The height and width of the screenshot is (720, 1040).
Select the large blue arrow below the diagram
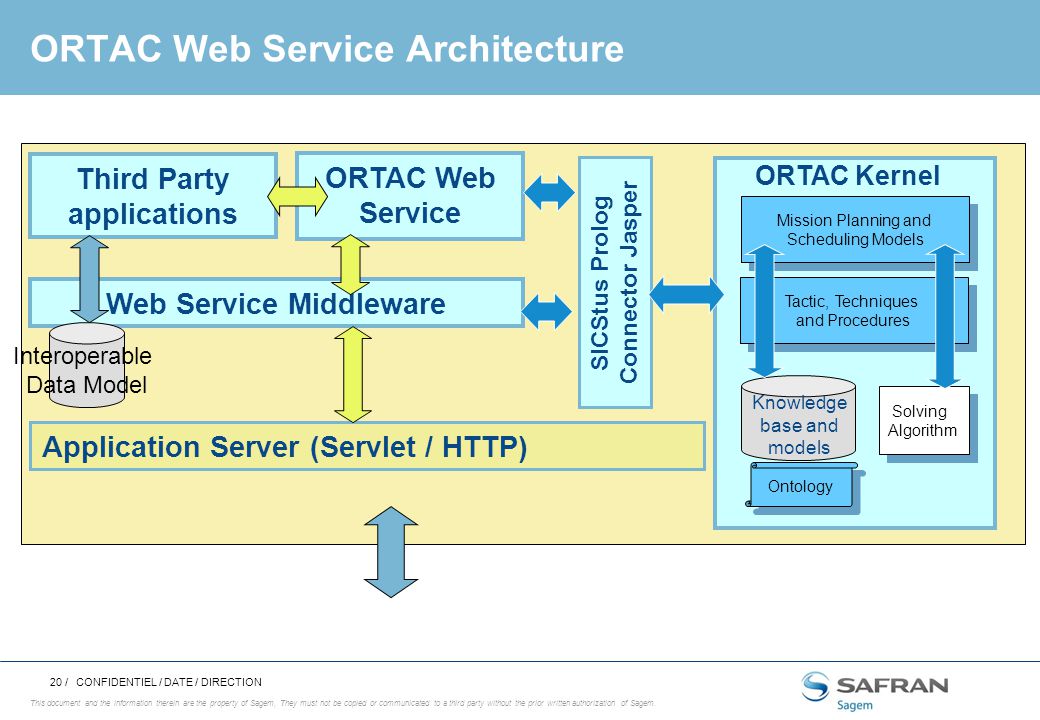391,552
